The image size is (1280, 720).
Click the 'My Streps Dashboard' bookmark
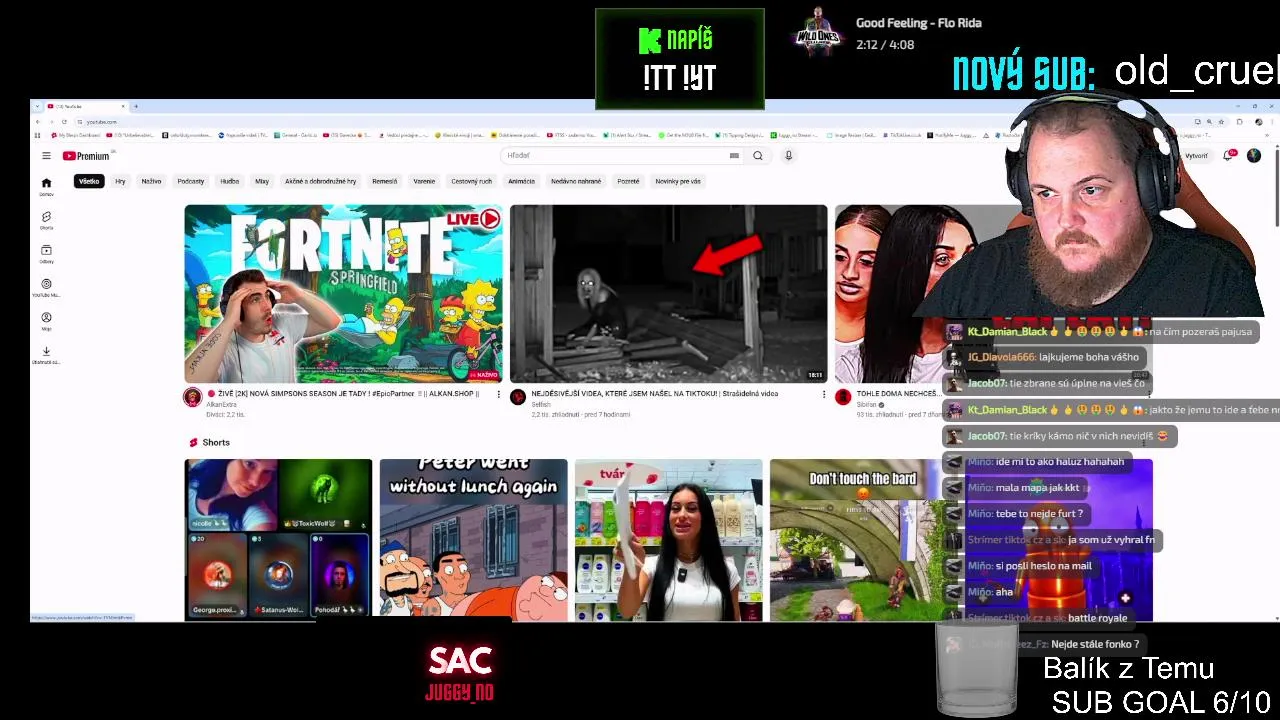pos(76,135)
